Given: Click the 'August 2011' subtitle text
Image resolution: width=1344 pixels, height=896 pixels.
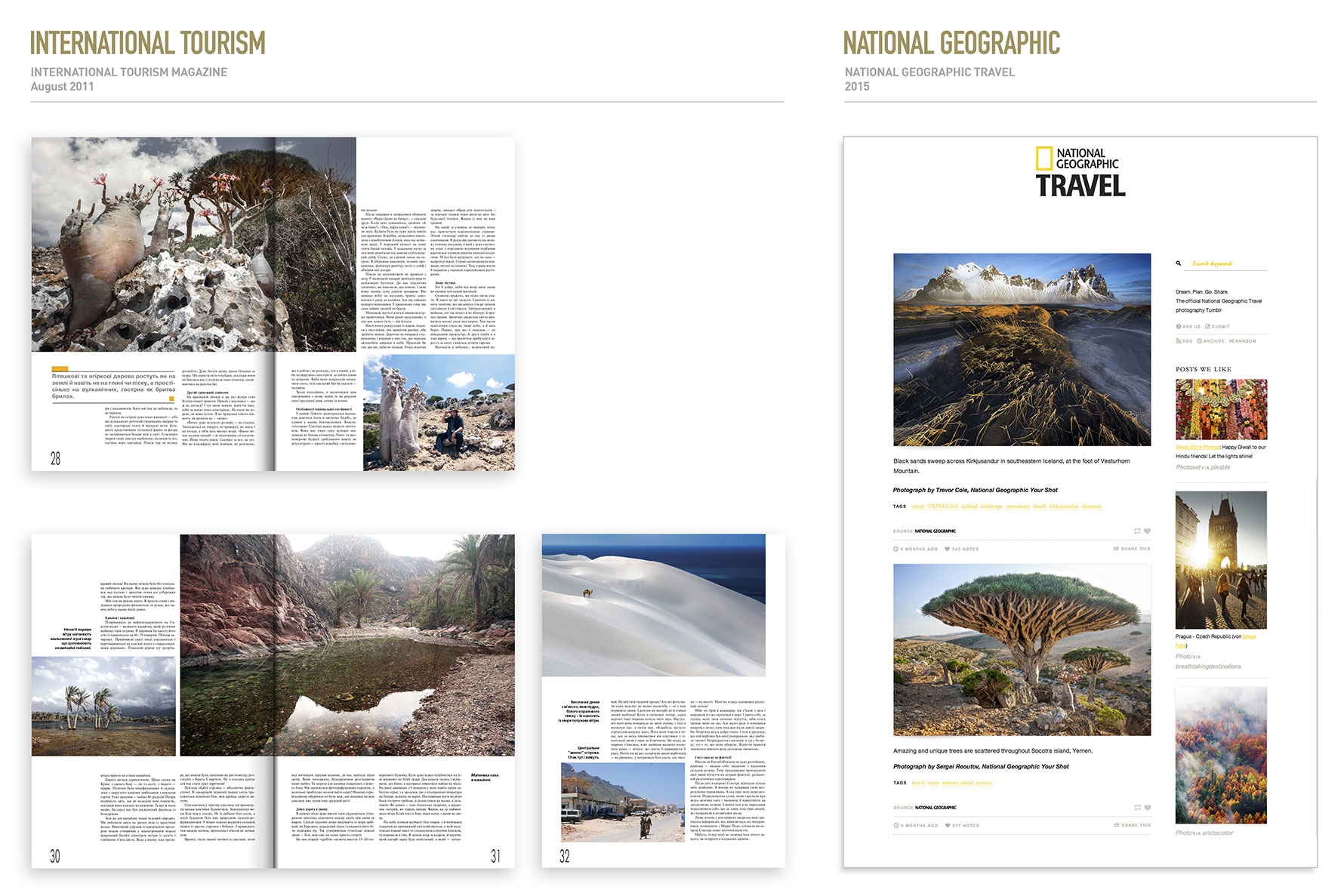Looking at the screenshot, I should click(x=62, y=87).
